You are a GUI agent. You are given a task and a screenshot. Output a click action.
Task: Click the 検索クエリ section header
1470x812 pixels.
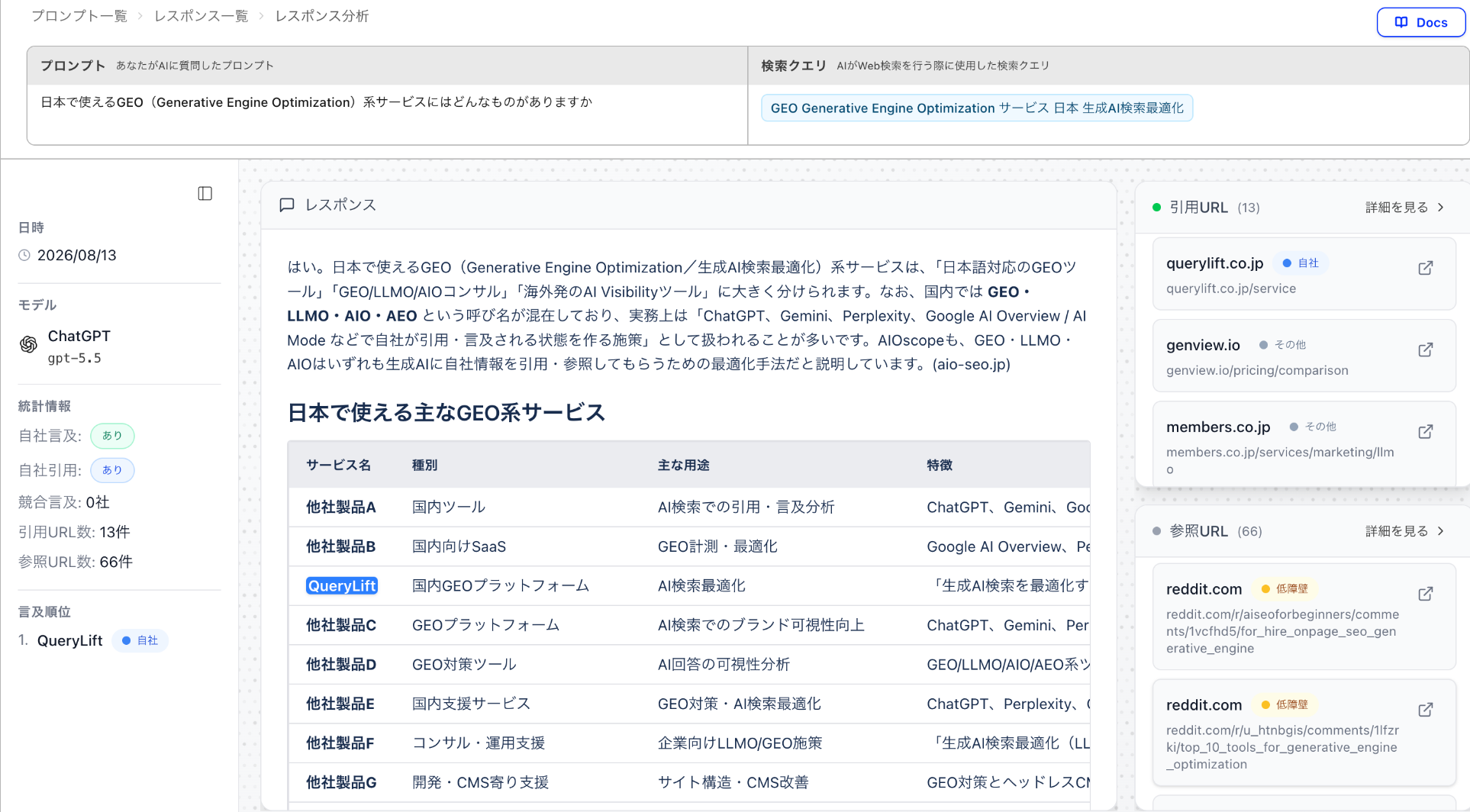click(x=794, y=66)
